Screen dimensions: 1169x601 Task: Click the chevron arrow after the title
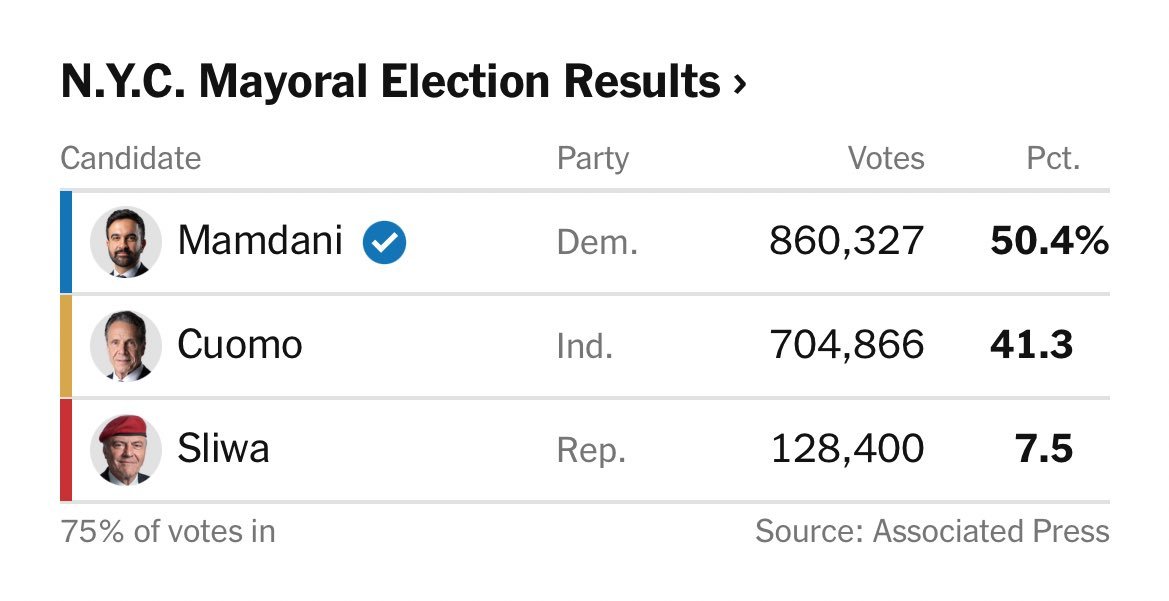[739, 85]
